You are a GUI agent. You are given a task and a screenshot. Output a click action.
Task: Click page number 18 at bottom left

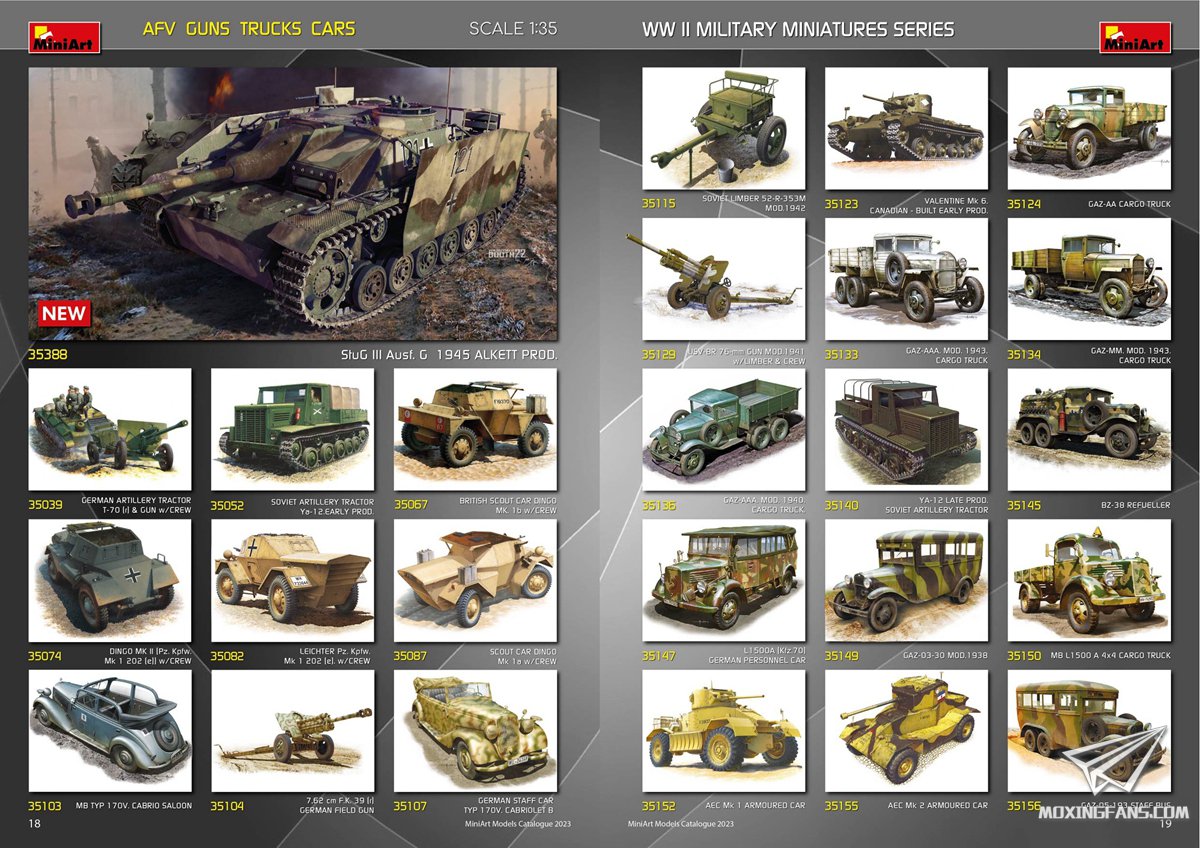[x=35, y=824]
